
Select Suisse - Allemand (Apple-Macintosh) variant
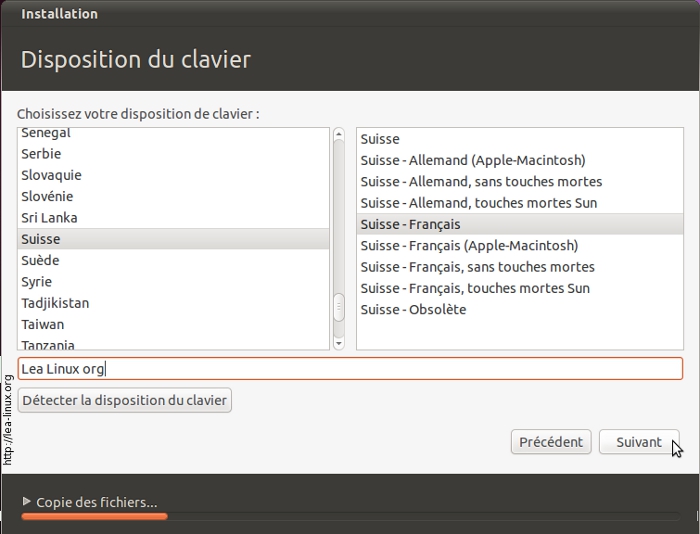(x=472, y=160)
